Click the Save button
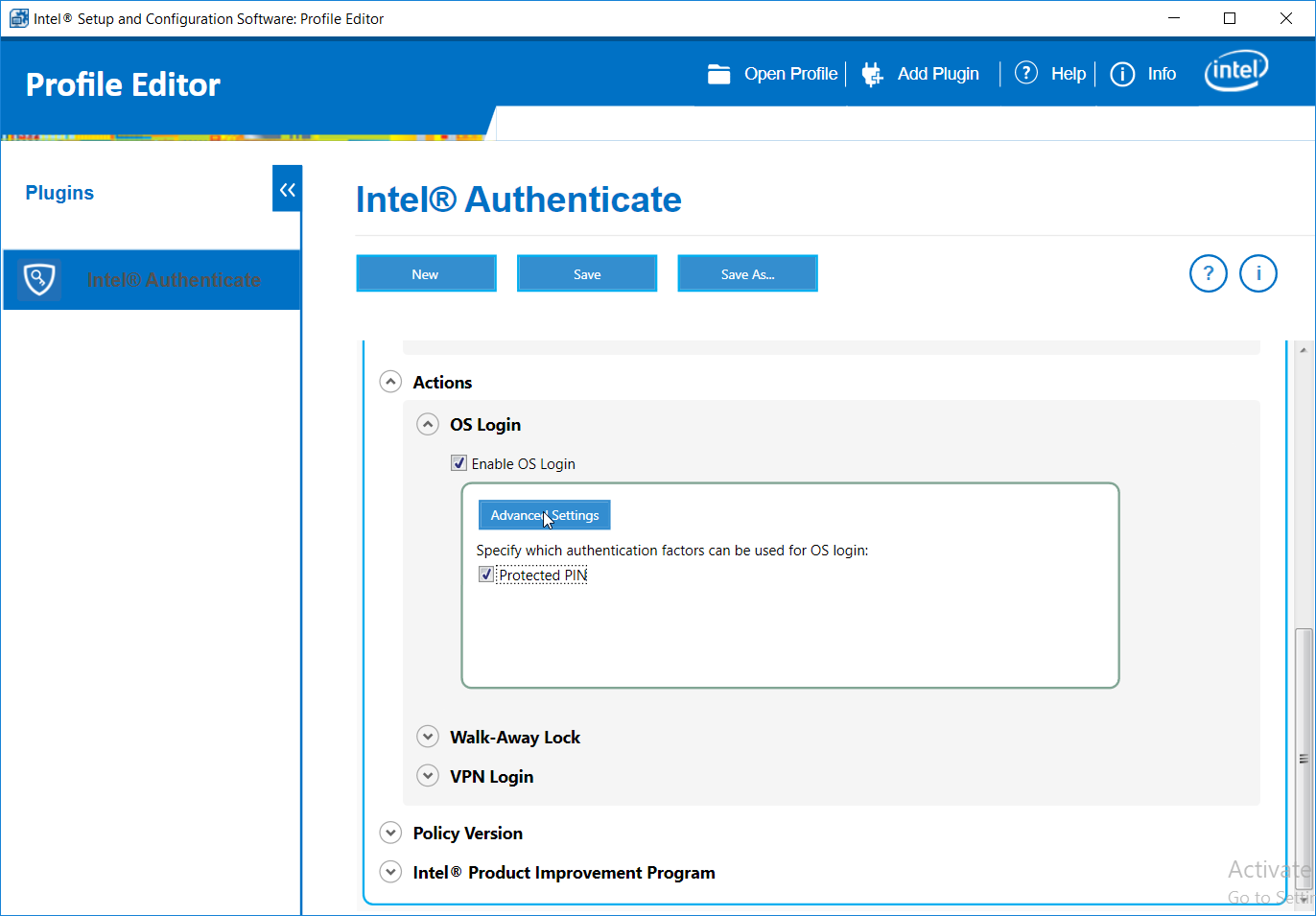Screen dimensions: 1316x916 coord(587,273)
